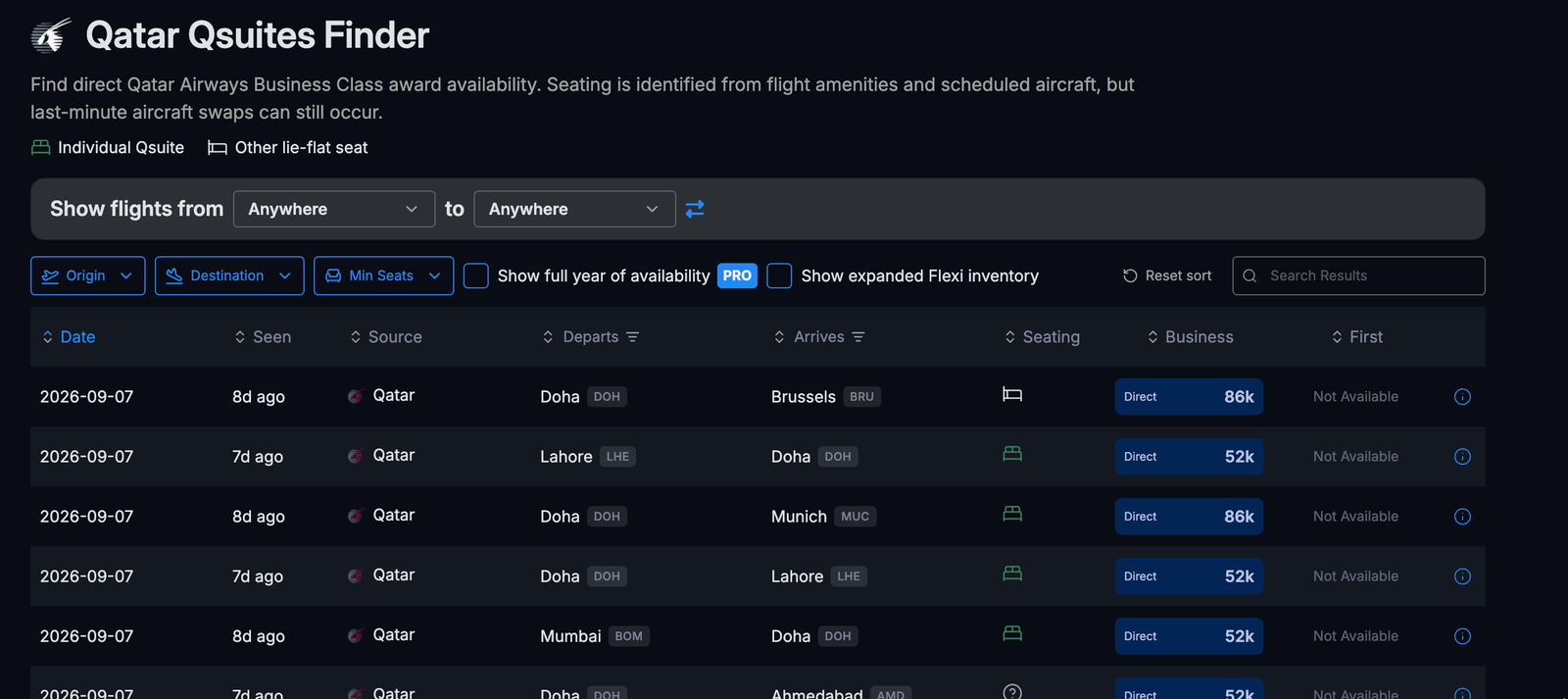The image size is (1568, 699).
Task: Swap origin and destination arrows icon
Action: pyautogui.click(x=695, y=209)
